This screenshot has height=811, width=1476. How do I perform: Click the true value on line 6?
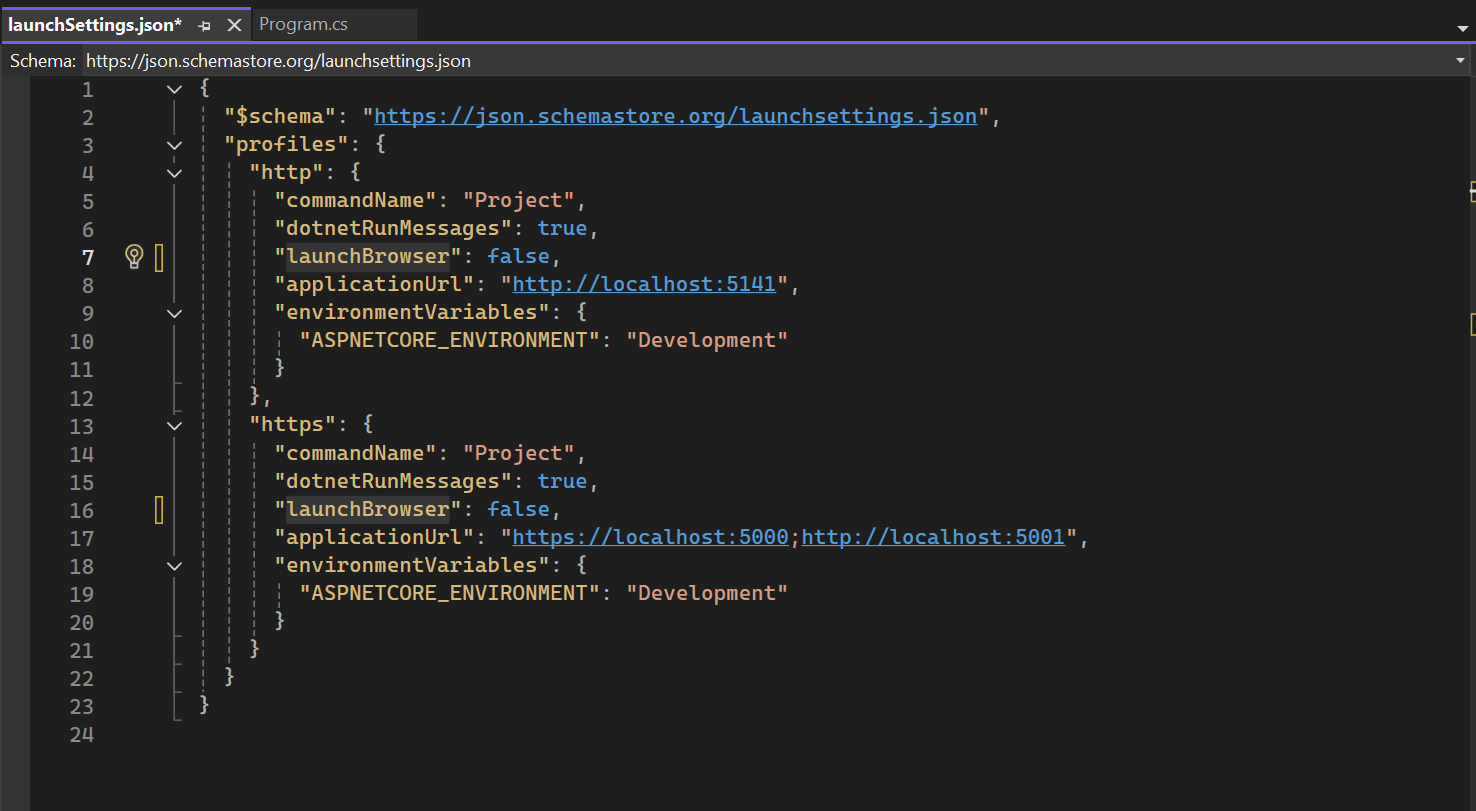(x=563, y=228)
